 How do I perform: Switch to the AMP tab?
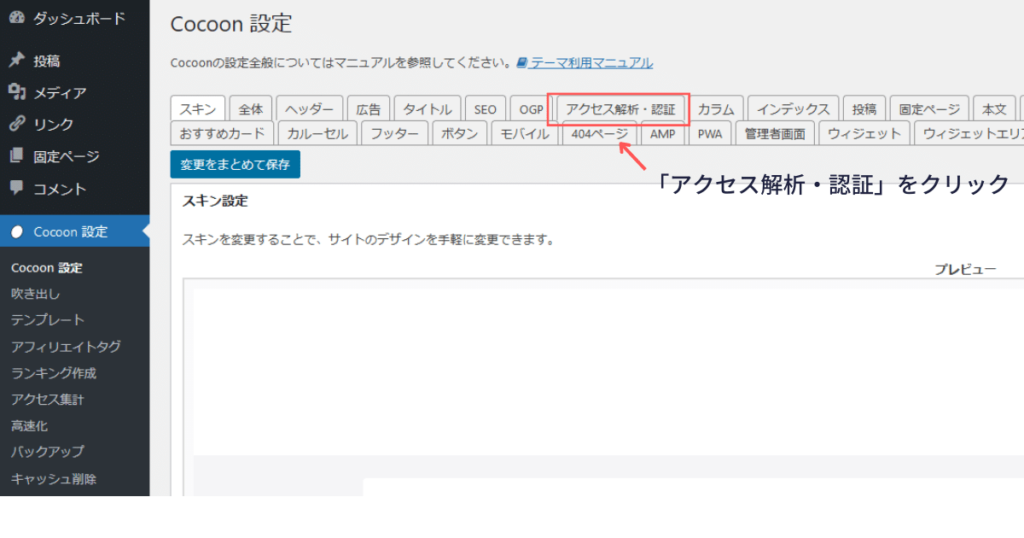coord(662,133)
